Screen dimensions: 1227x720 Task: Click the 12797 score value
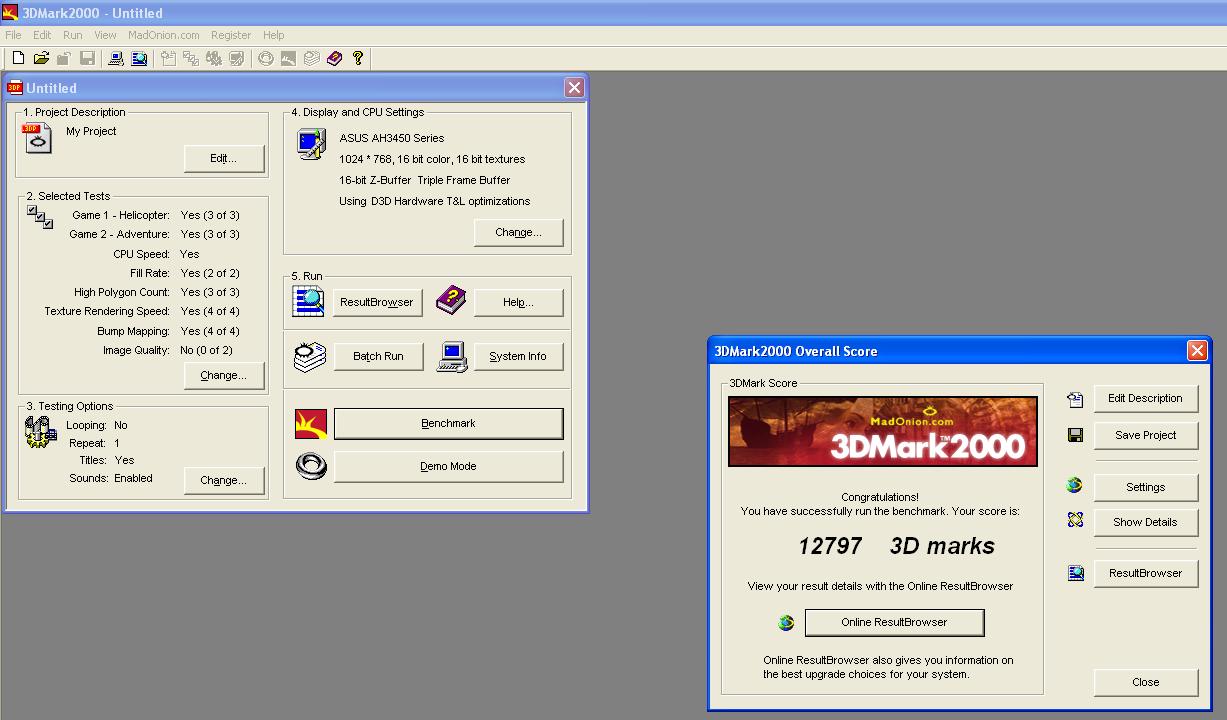830,546
